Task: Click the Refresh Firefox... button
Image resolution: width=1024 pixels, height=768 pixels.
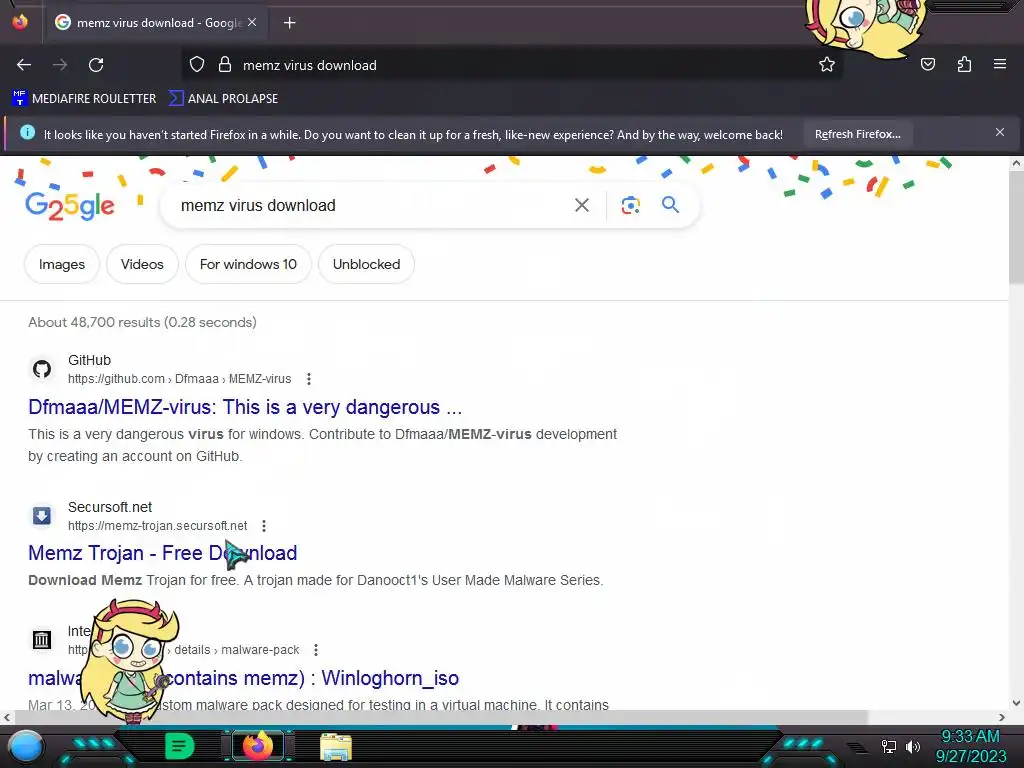Action: point(857,134)
